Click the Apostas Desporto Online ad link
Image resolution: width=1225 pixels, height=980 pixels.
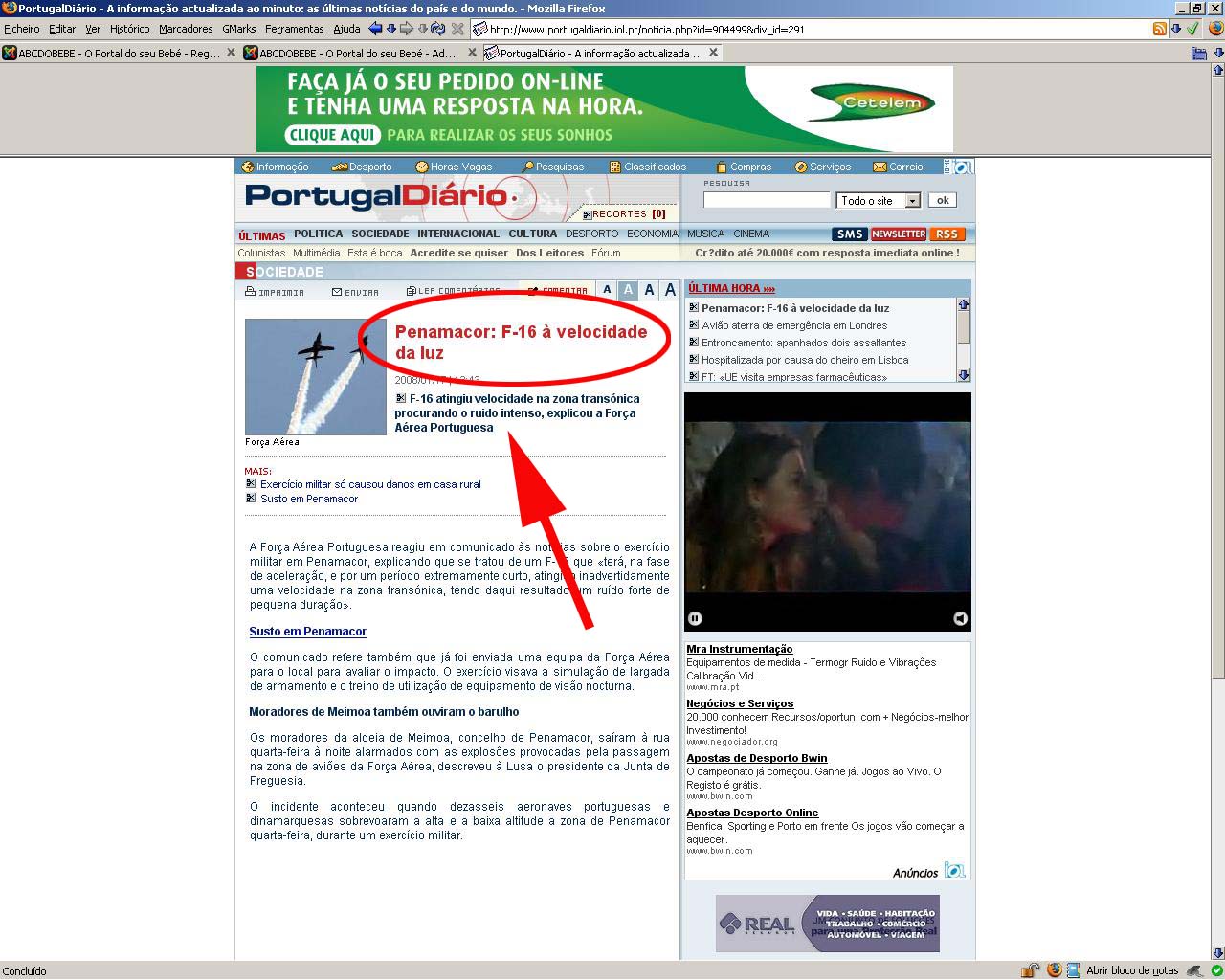[752, 813]
